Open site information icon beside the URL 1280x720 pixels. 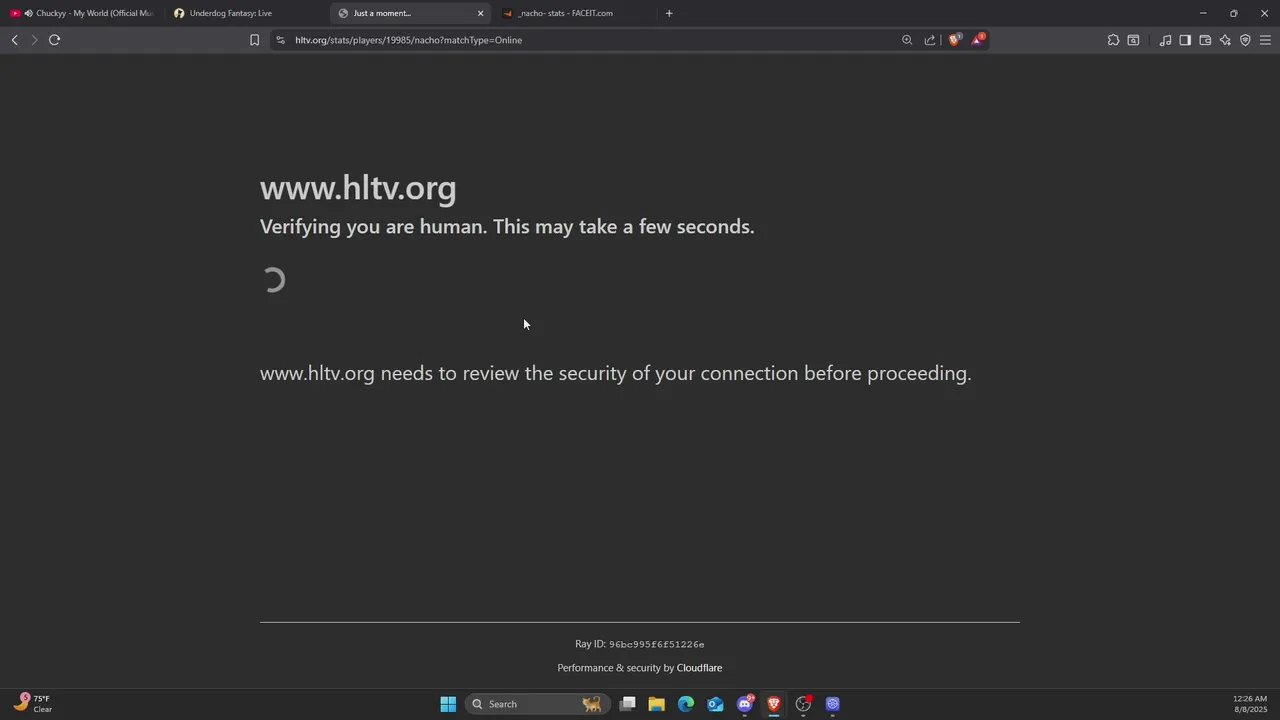click(x=280, y=40)
